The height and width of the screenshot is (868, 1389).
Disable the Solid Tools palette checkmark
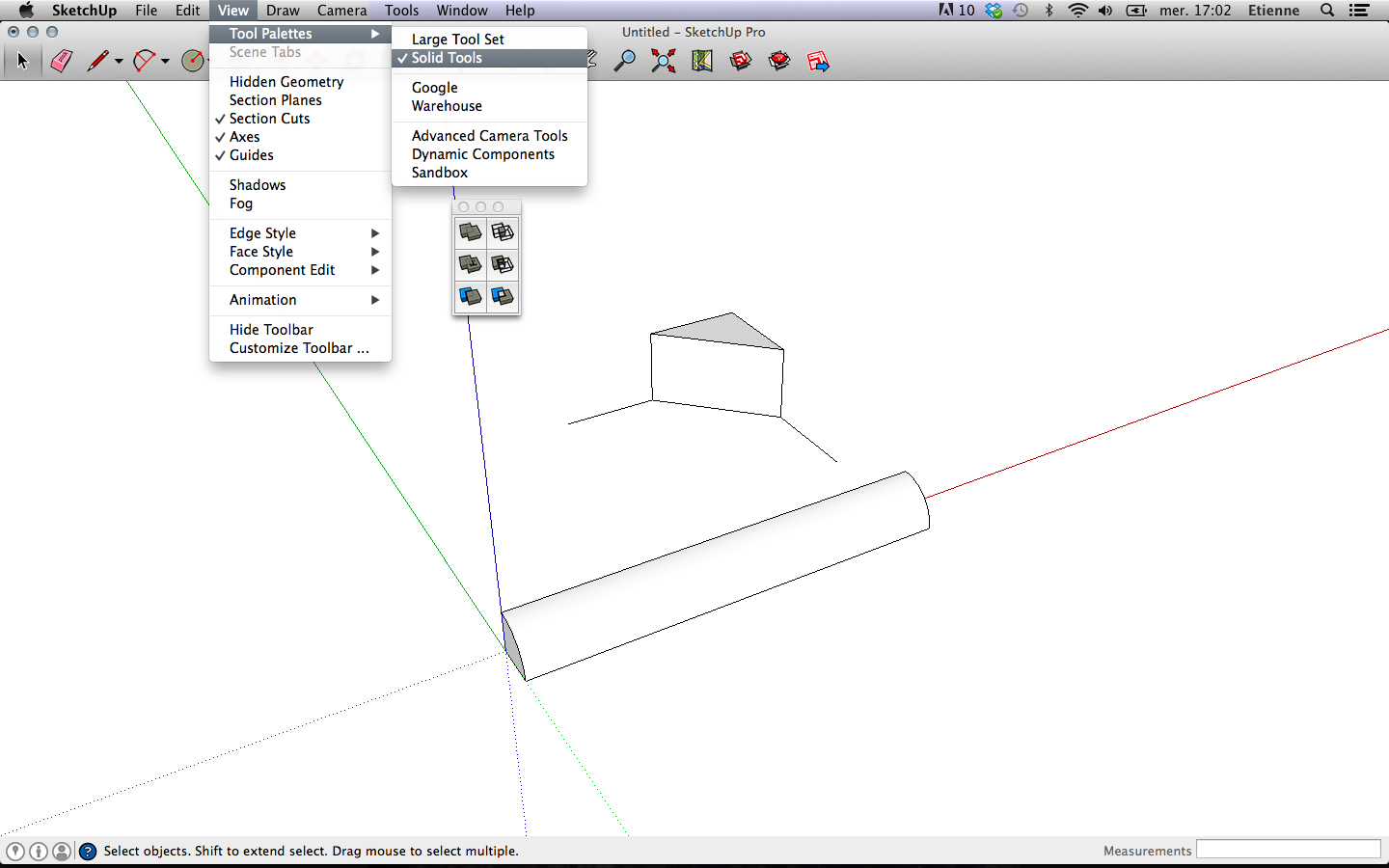[447, 58]
